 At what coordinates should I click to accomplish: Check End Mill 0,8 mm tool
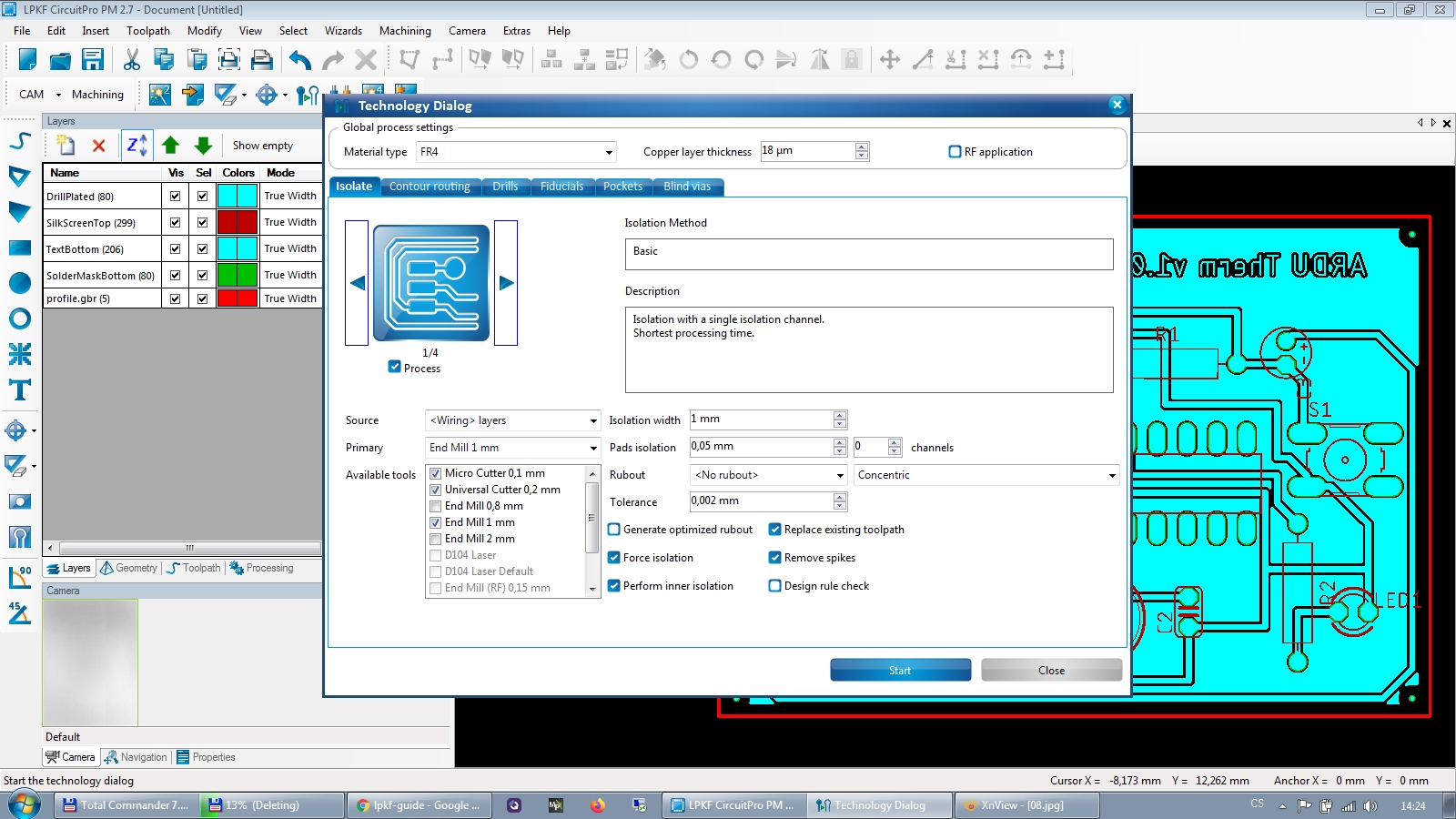(435, 506)
